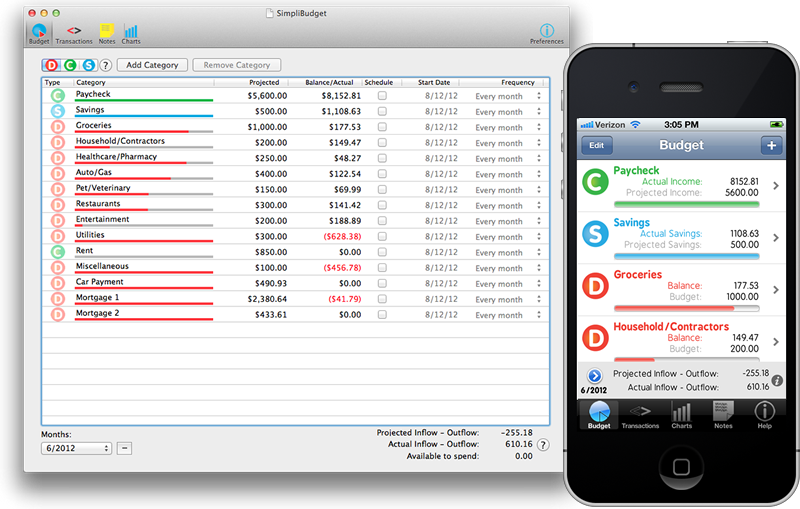Toggle Schedule checkbox for Restaurants
This screenshot has width=800, height=509.
382,205
